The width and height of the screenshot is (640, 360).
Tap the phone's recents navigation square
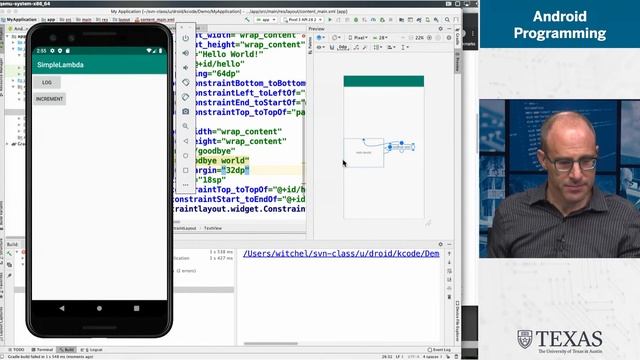pos(136,308)
